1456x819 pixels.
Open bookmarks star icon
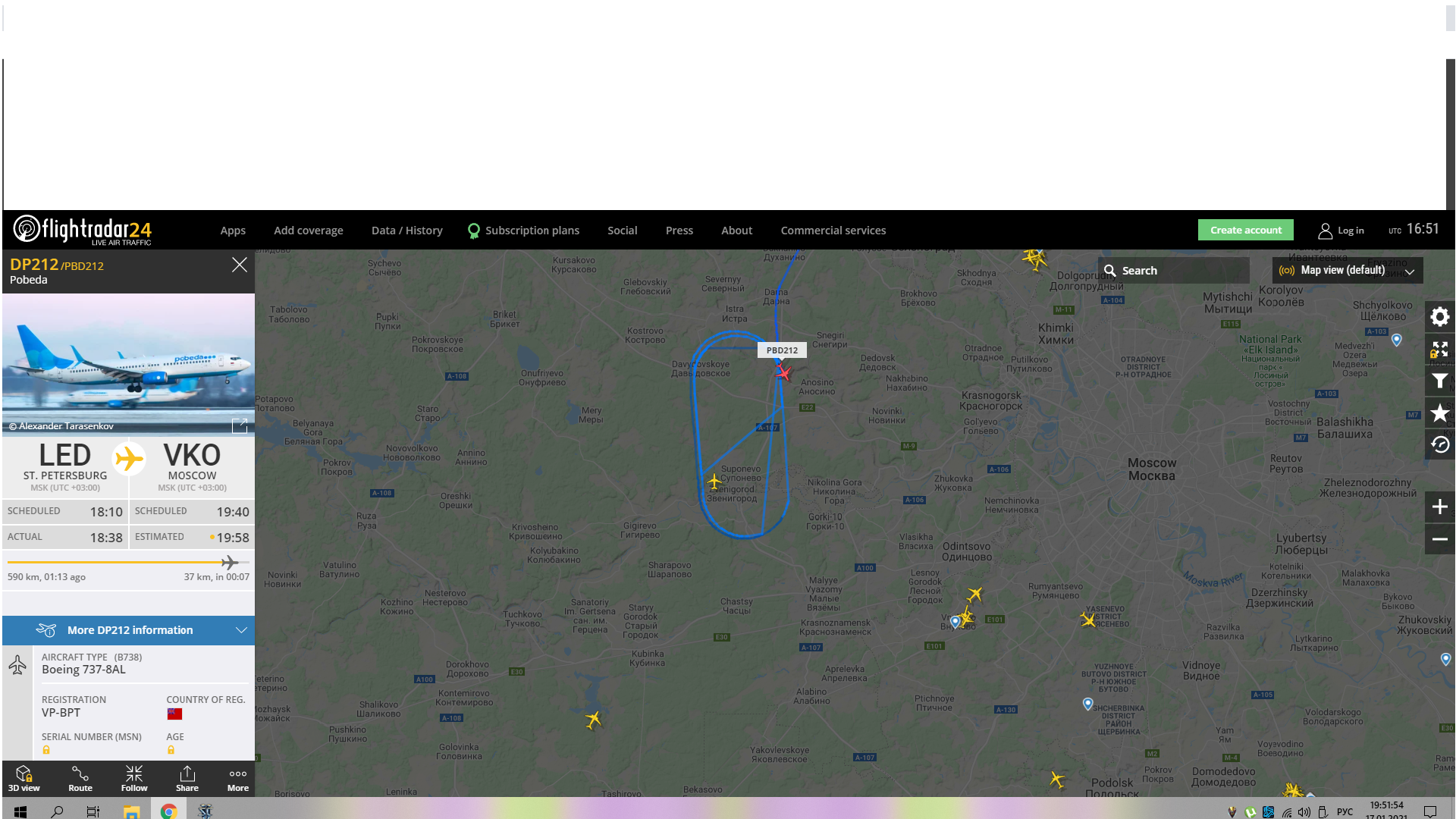pyautogui.click(x=1439, y=413)
